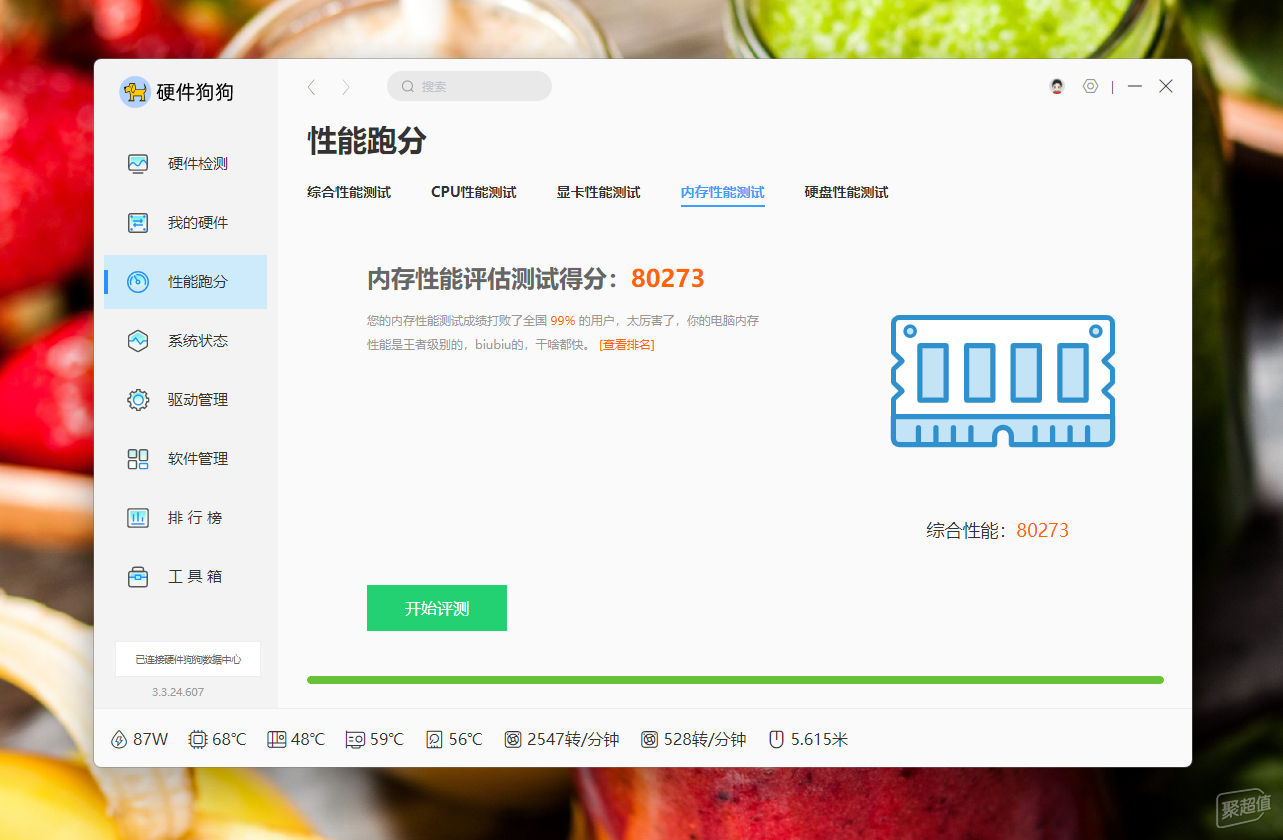
Task: Click the 2547转/分钟 fan icon
Action: (513, 740)
